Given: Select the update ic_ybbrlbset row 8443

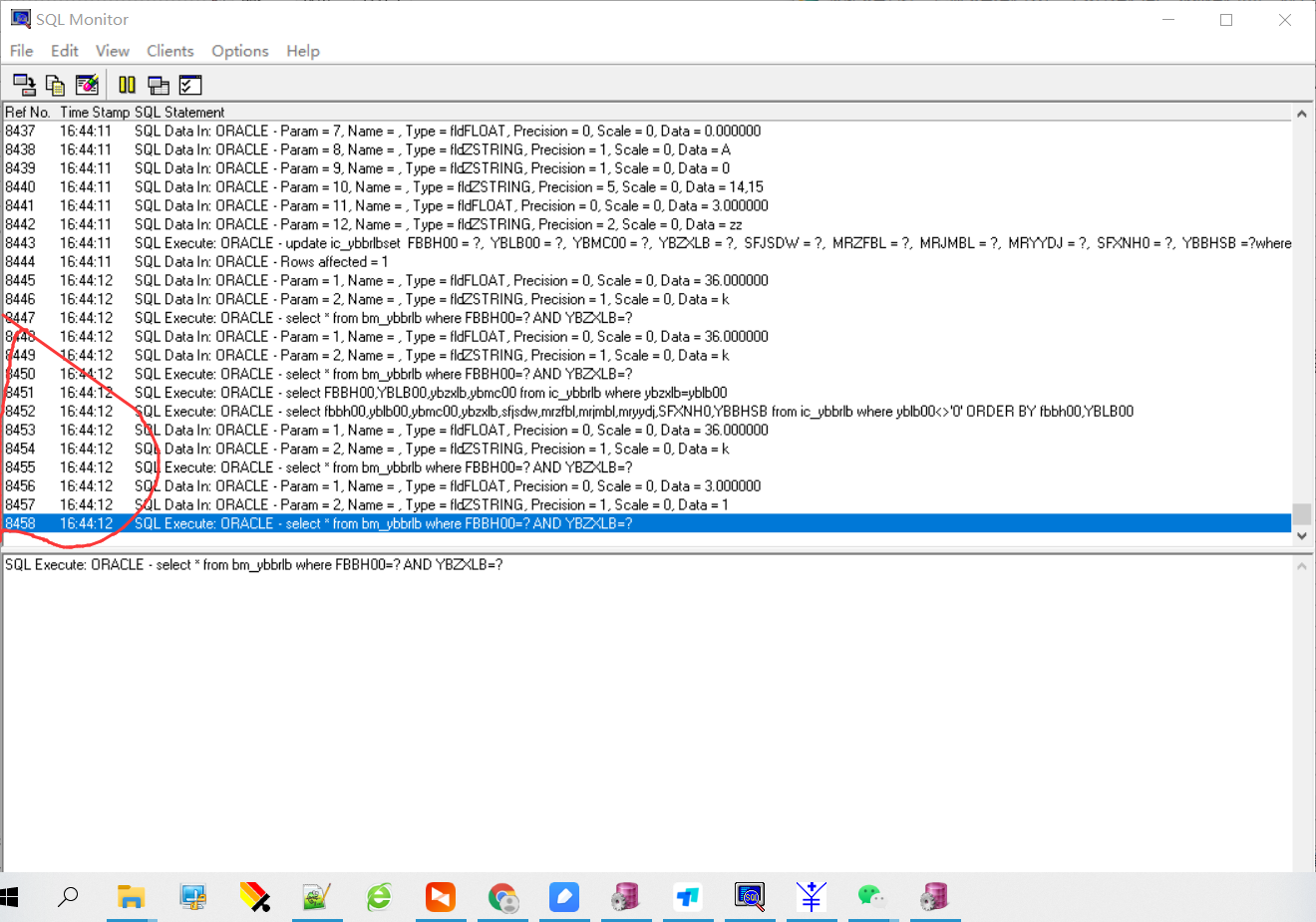Looking at the screenshot, I should tap(648, 243).
